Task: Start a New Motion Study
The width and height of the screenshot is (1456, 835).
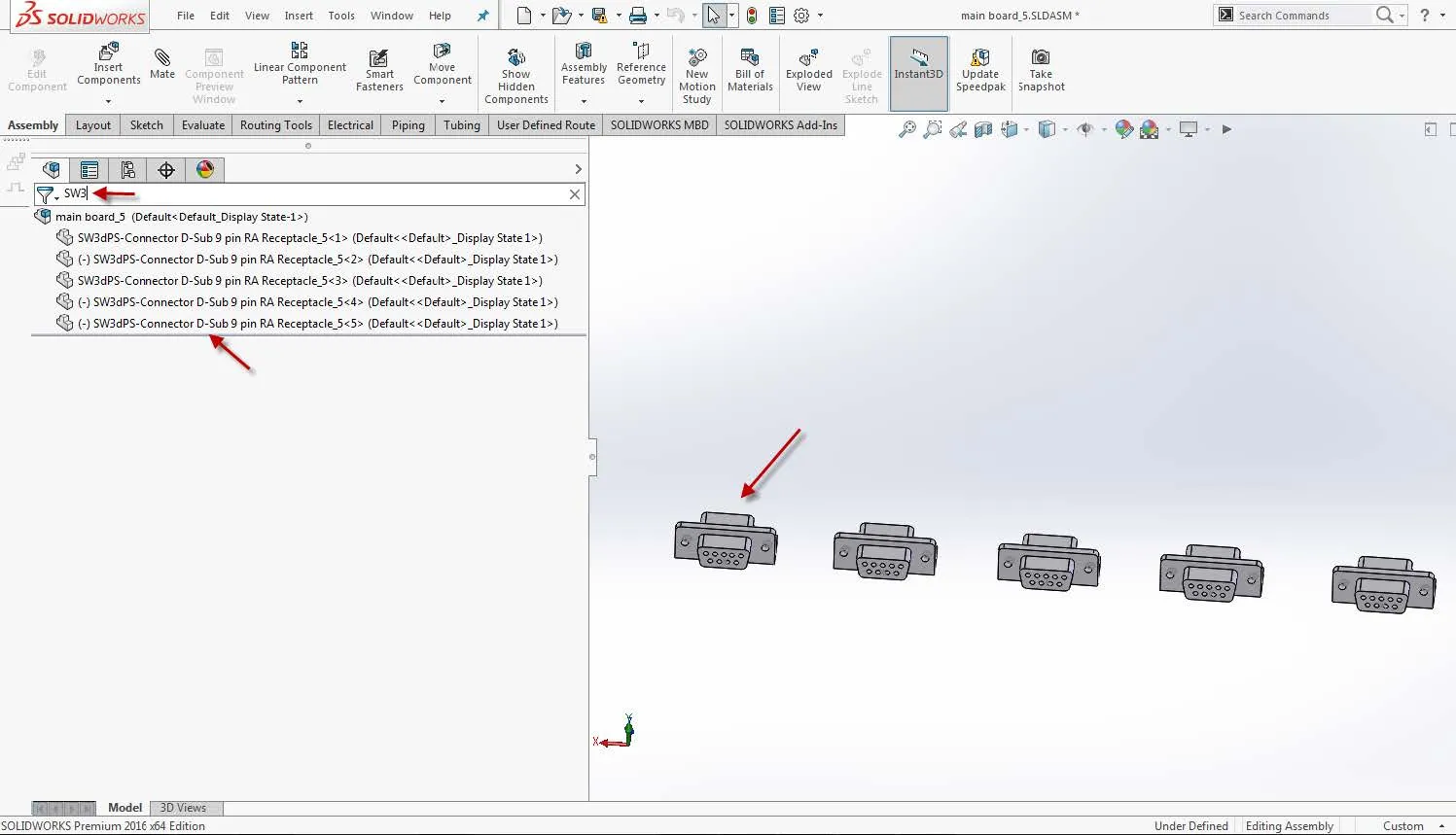Action: pyautogui.click(x=697, y=76)
